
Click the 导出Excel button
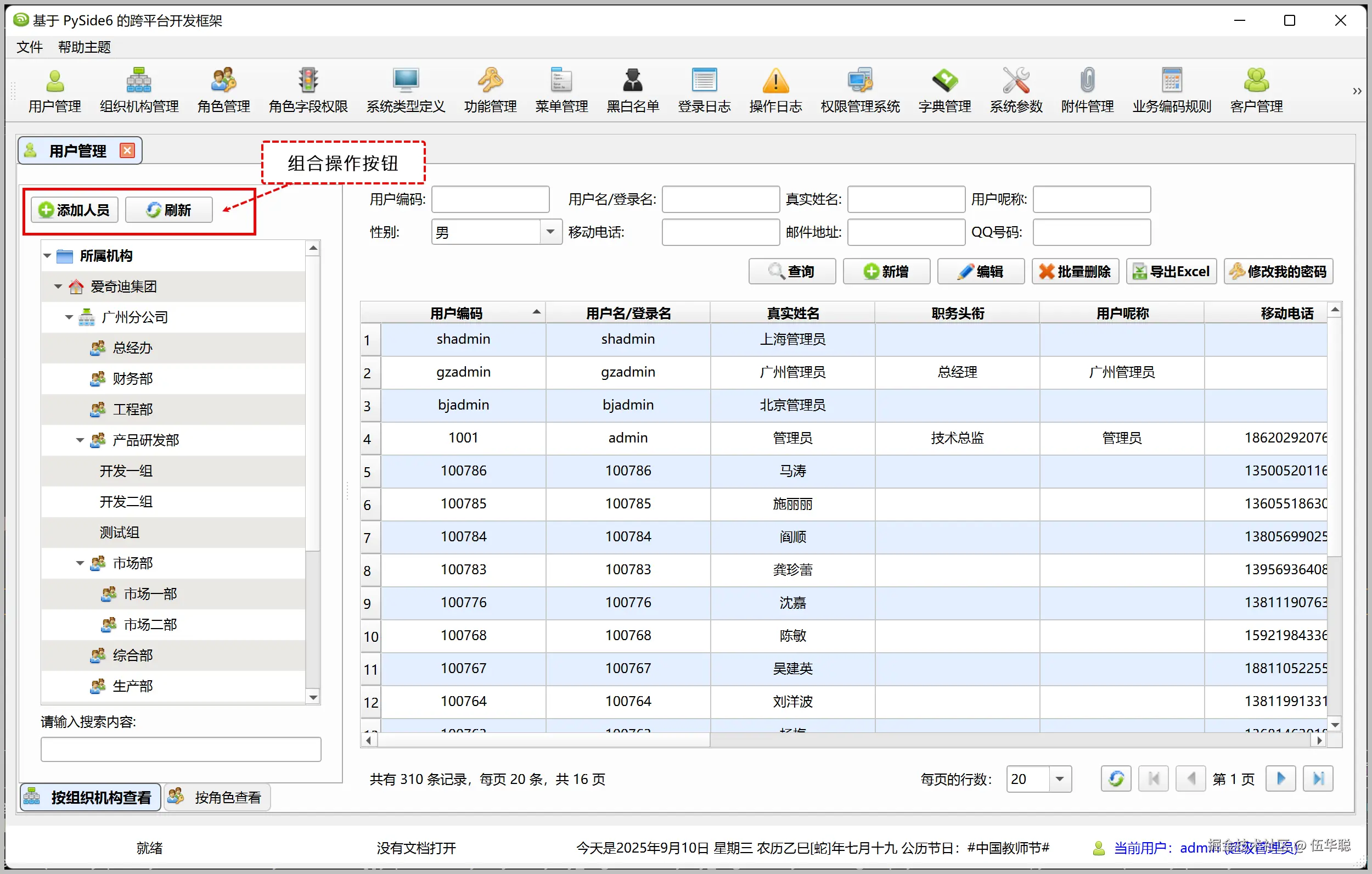point(1171,271)
